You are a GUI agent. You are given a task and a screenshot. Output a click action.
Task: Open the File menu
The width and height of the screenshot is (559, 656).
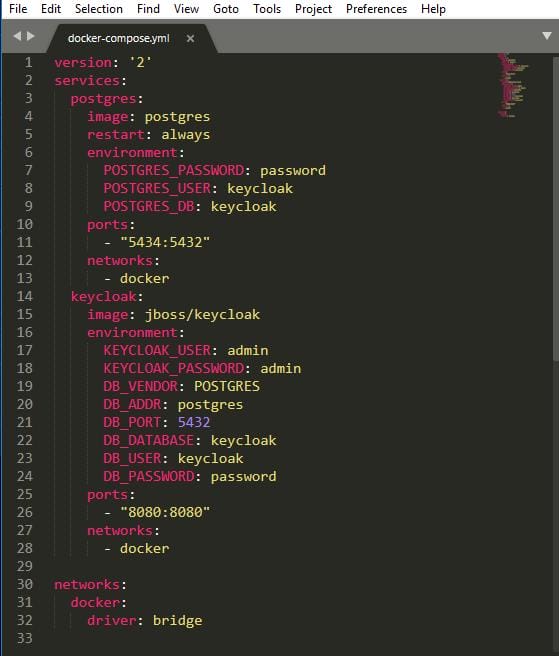tap(18, 9)
